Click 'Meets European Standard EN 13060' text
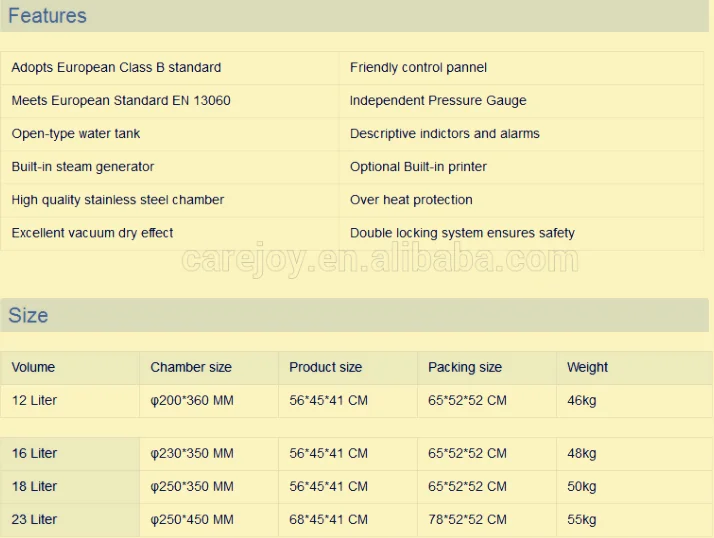The width and height of the screenshot is (714, 538). [x=121, y=101]
